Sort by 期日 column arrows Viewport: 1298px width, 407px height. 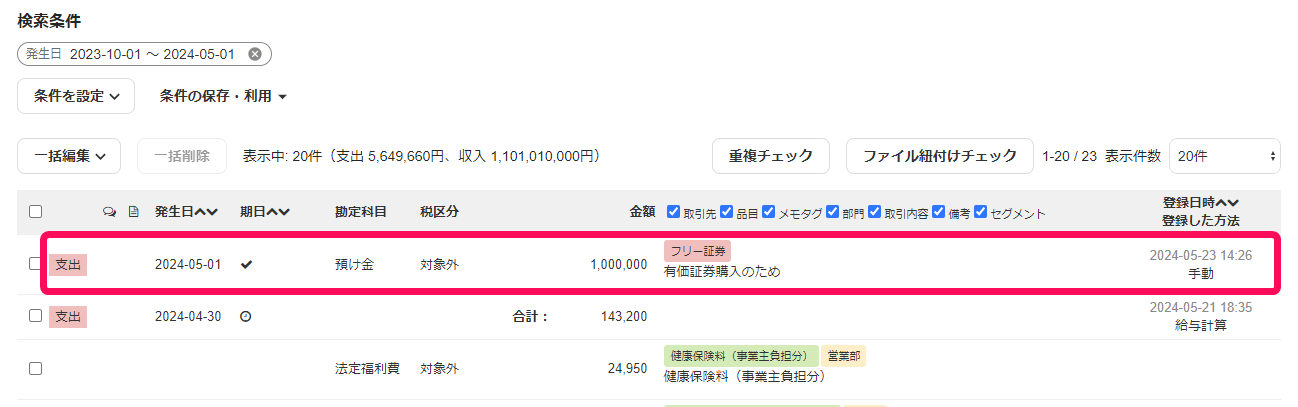coord(278,212)
